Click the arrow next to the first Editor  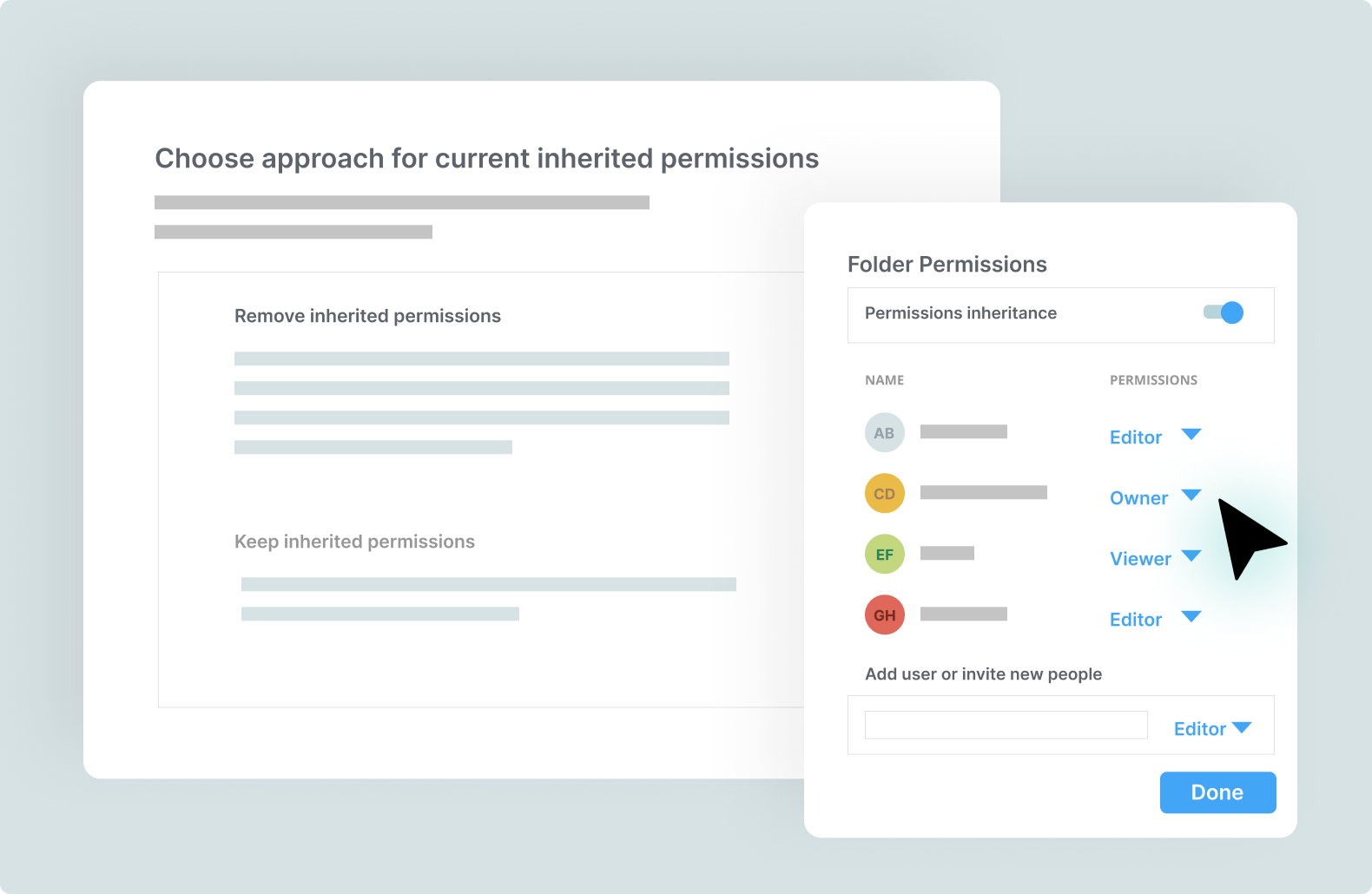pyautogui.click(x=1191, y=435)
